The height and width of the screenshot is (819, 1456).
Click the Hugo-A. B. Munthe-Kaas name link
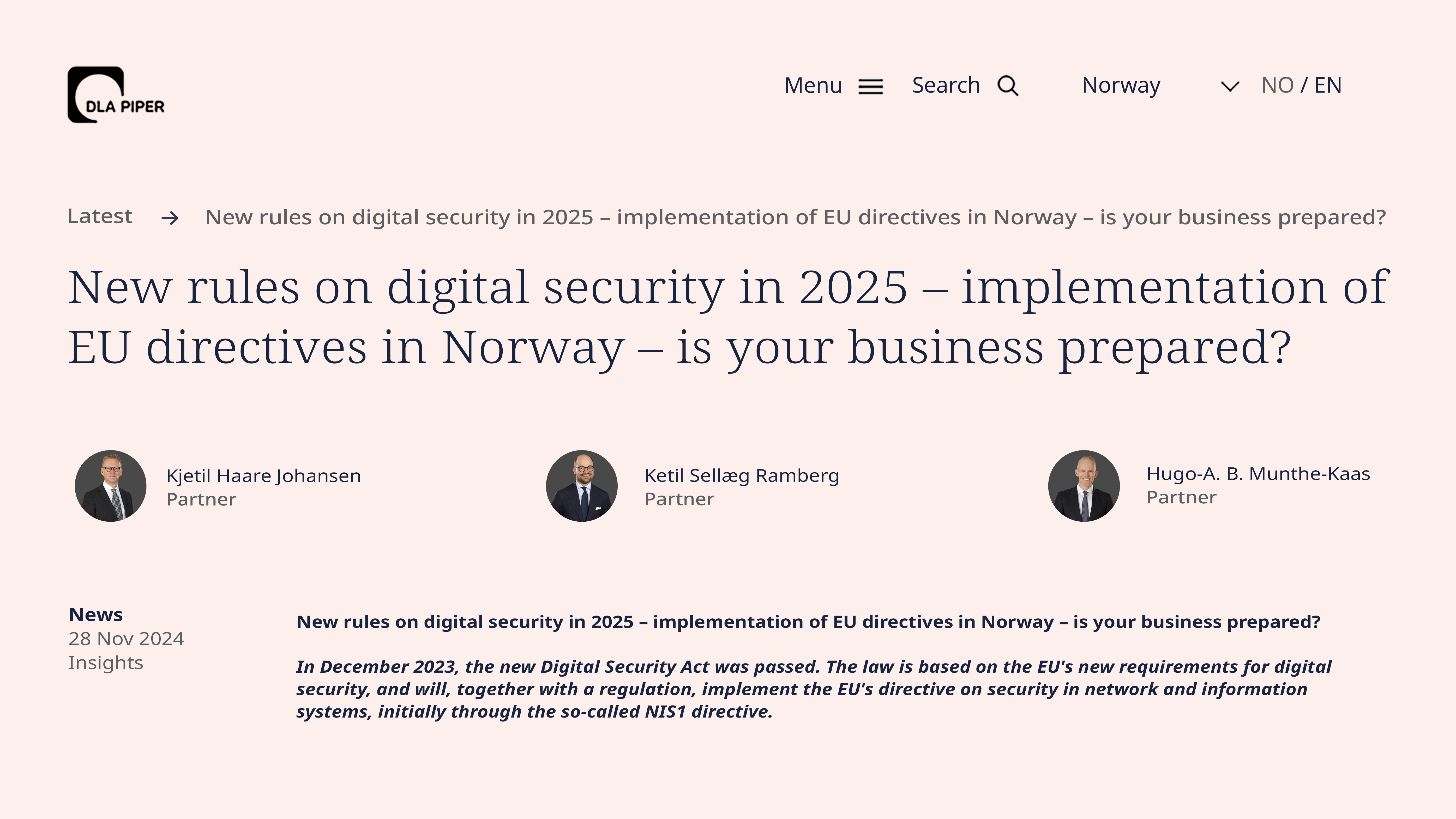[1258, 474]
